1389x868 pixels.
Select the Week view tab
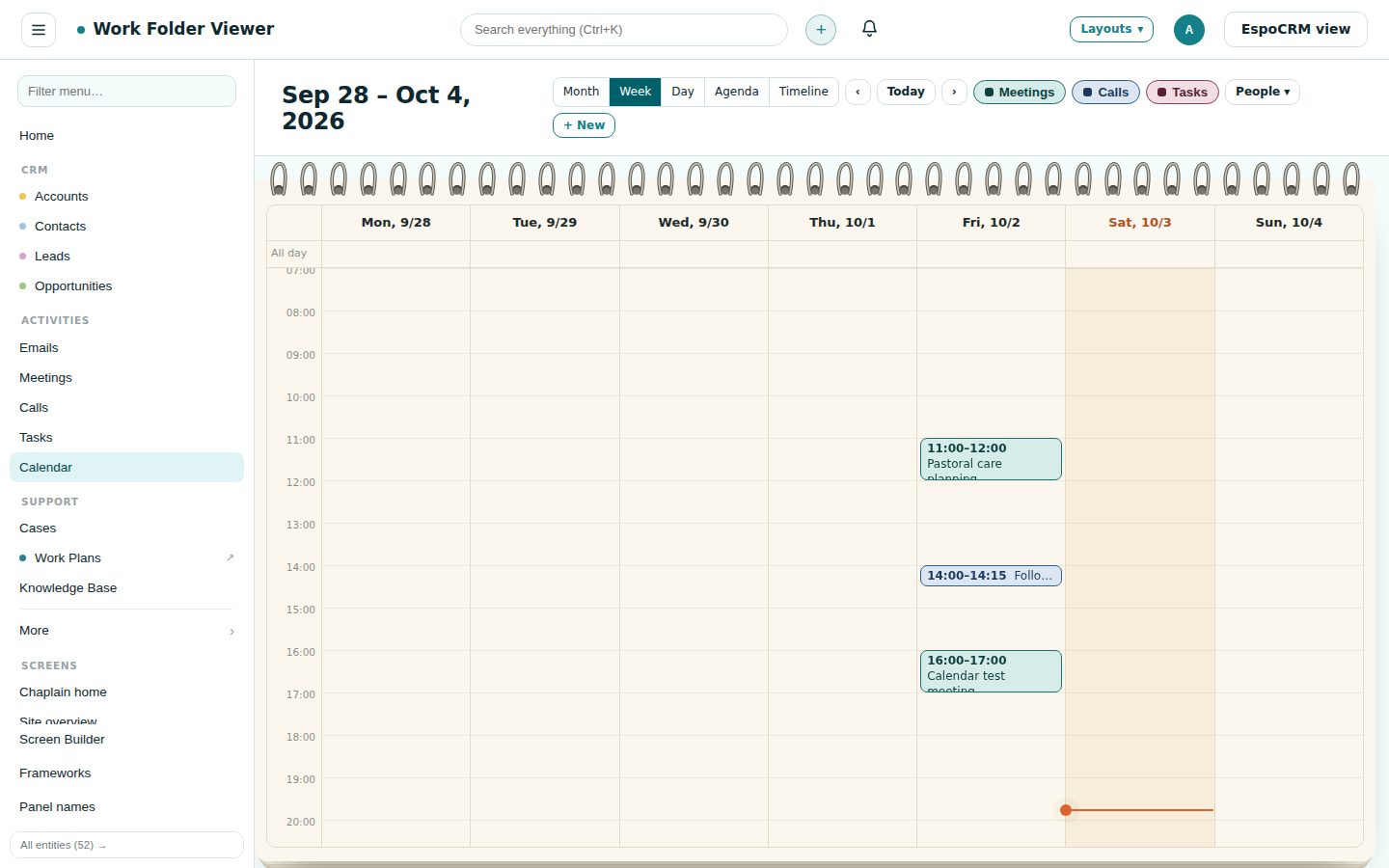click(635, 92)
